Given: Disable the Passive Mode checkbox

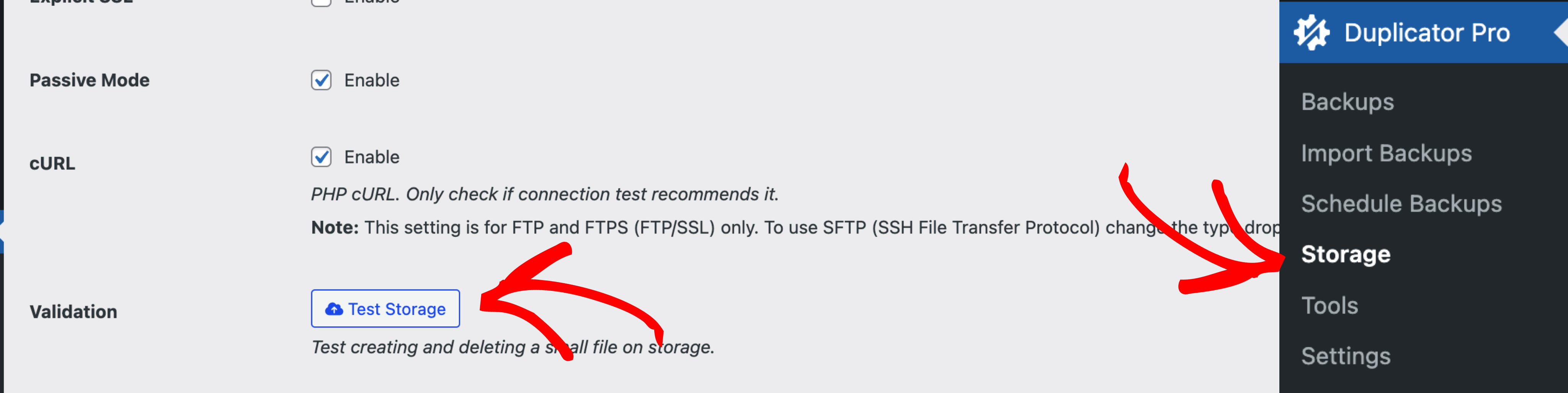Looking at the screenshot, I should tap(322, 80).
